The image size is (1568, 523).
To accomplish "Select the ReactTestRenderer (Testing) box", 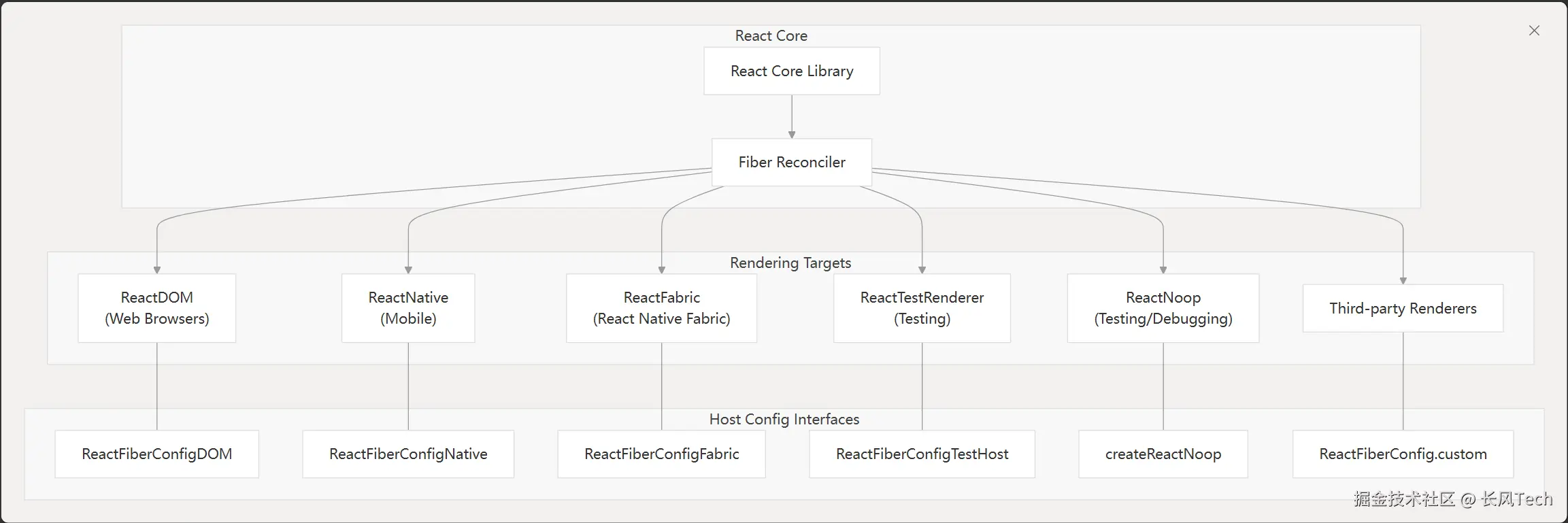I will 922,308.
